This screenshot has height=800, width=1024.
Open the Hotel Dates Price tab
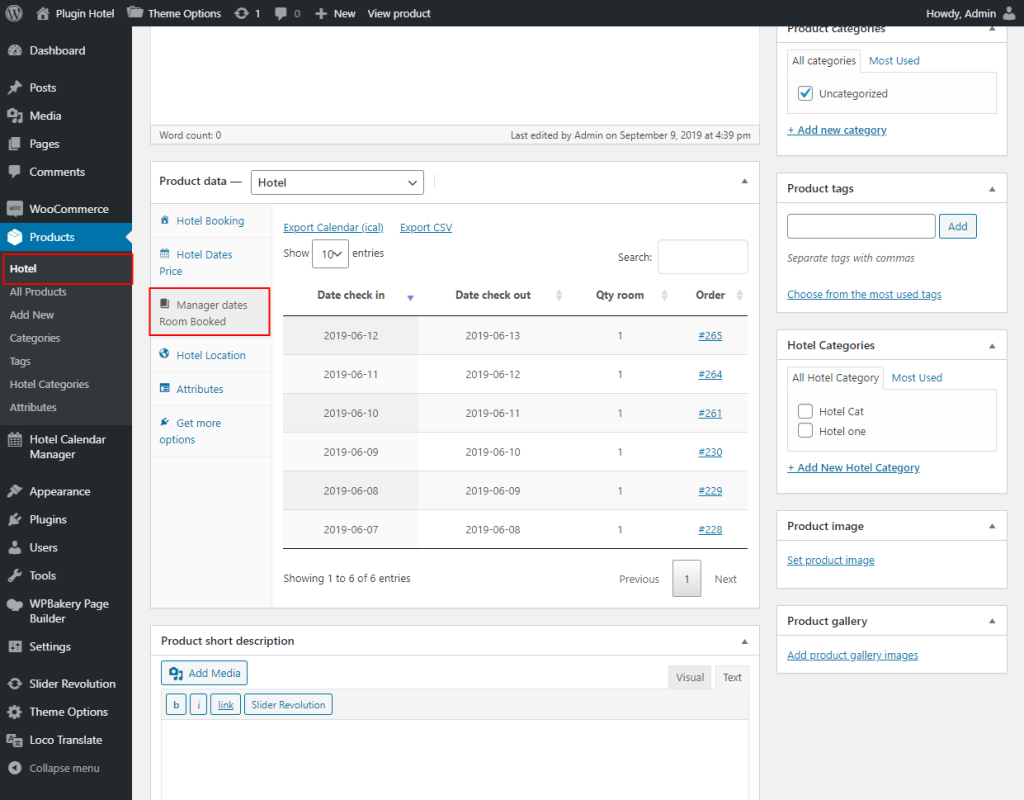211,263
